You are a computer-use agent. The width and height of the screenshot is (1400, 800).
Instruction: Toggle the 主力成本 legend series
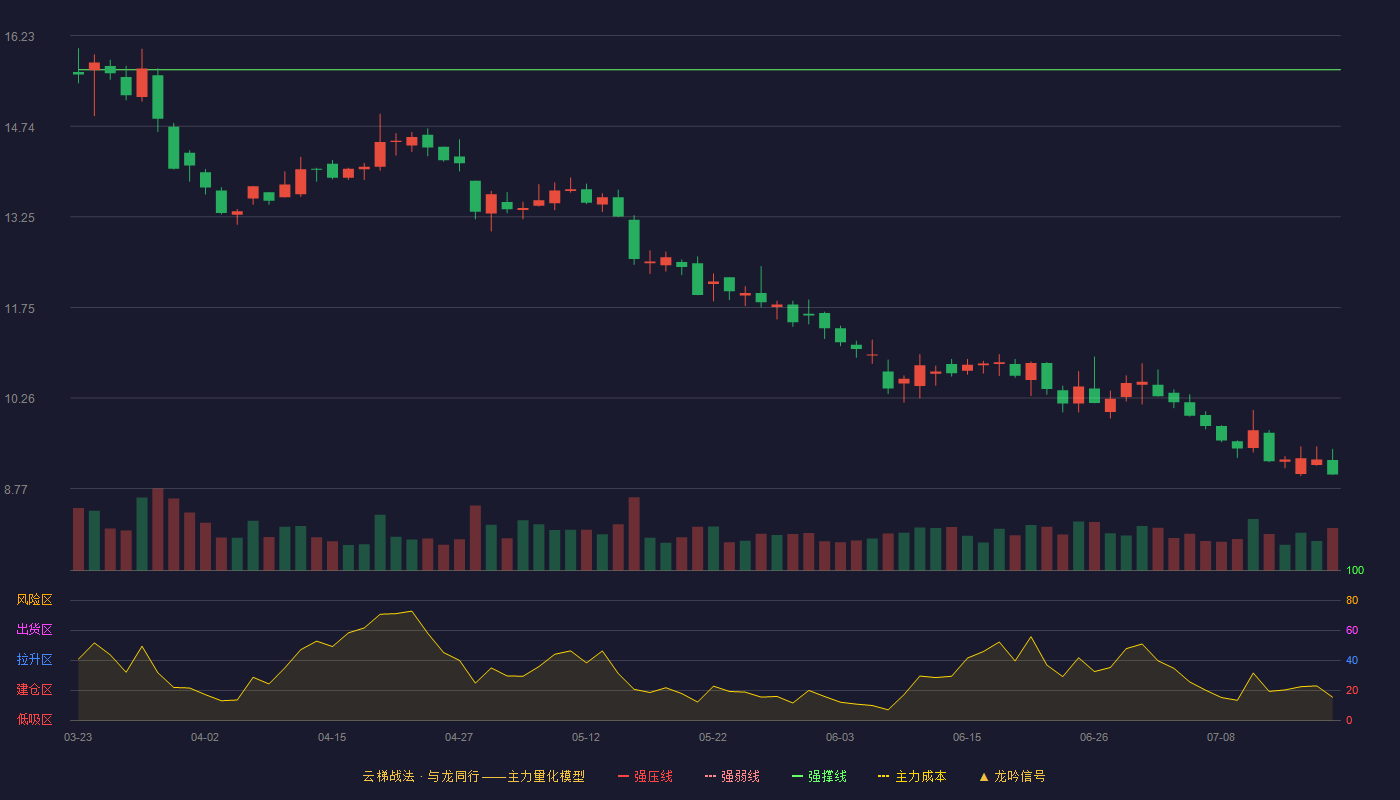point(912,776)
